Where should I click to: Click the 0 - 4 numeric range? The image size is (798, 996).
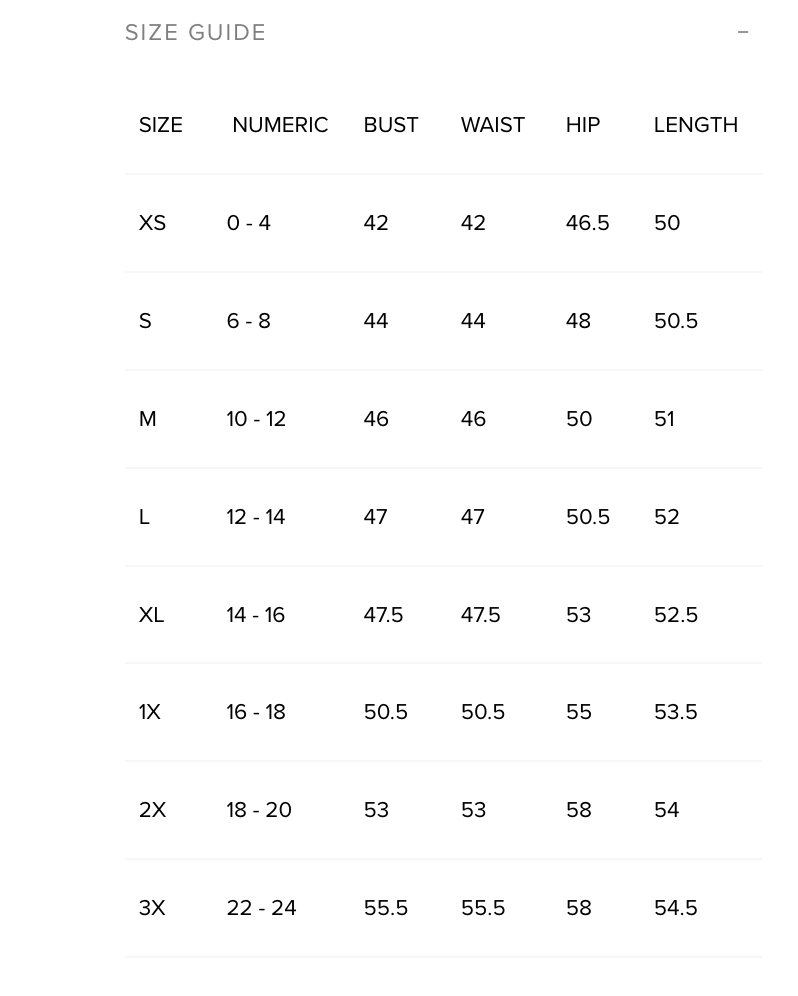249,223
